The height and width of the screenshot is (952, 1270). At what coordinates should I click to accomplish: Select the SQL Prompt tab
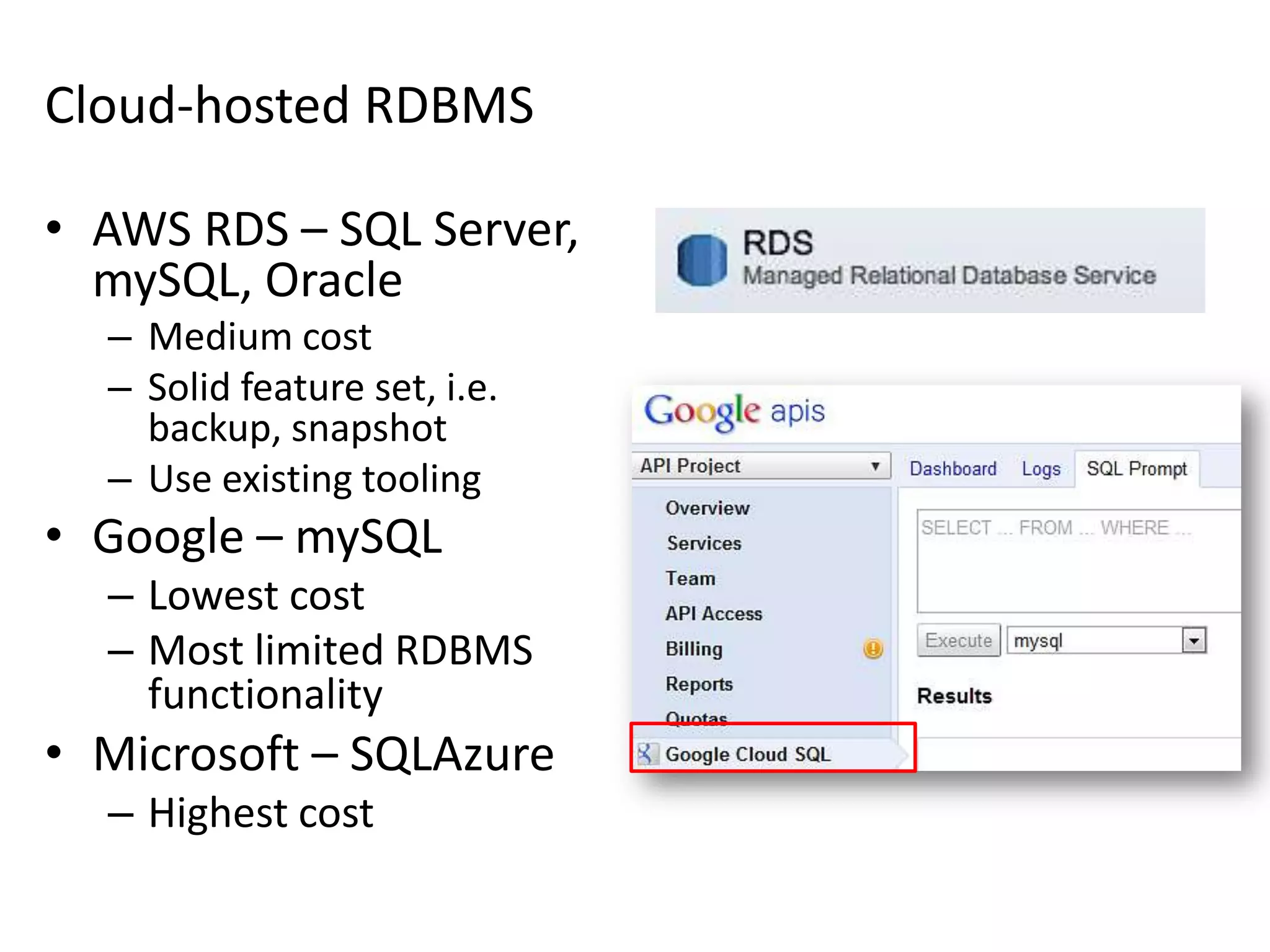[x=1137, y=469]
